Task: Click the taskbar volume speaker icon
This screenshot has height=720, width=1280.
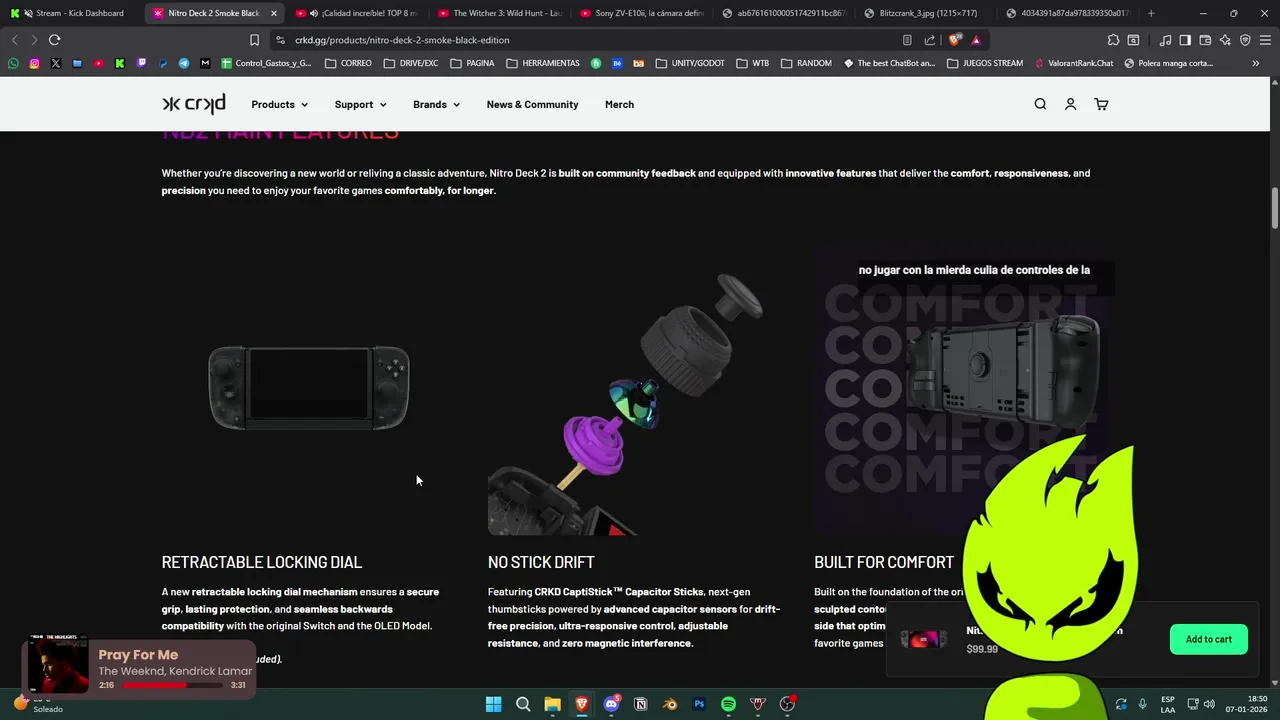Action: [1208, 704]
